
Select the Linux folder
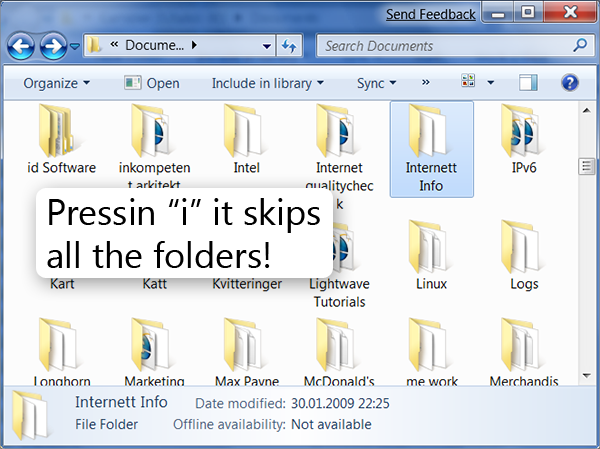pos(432,255)
